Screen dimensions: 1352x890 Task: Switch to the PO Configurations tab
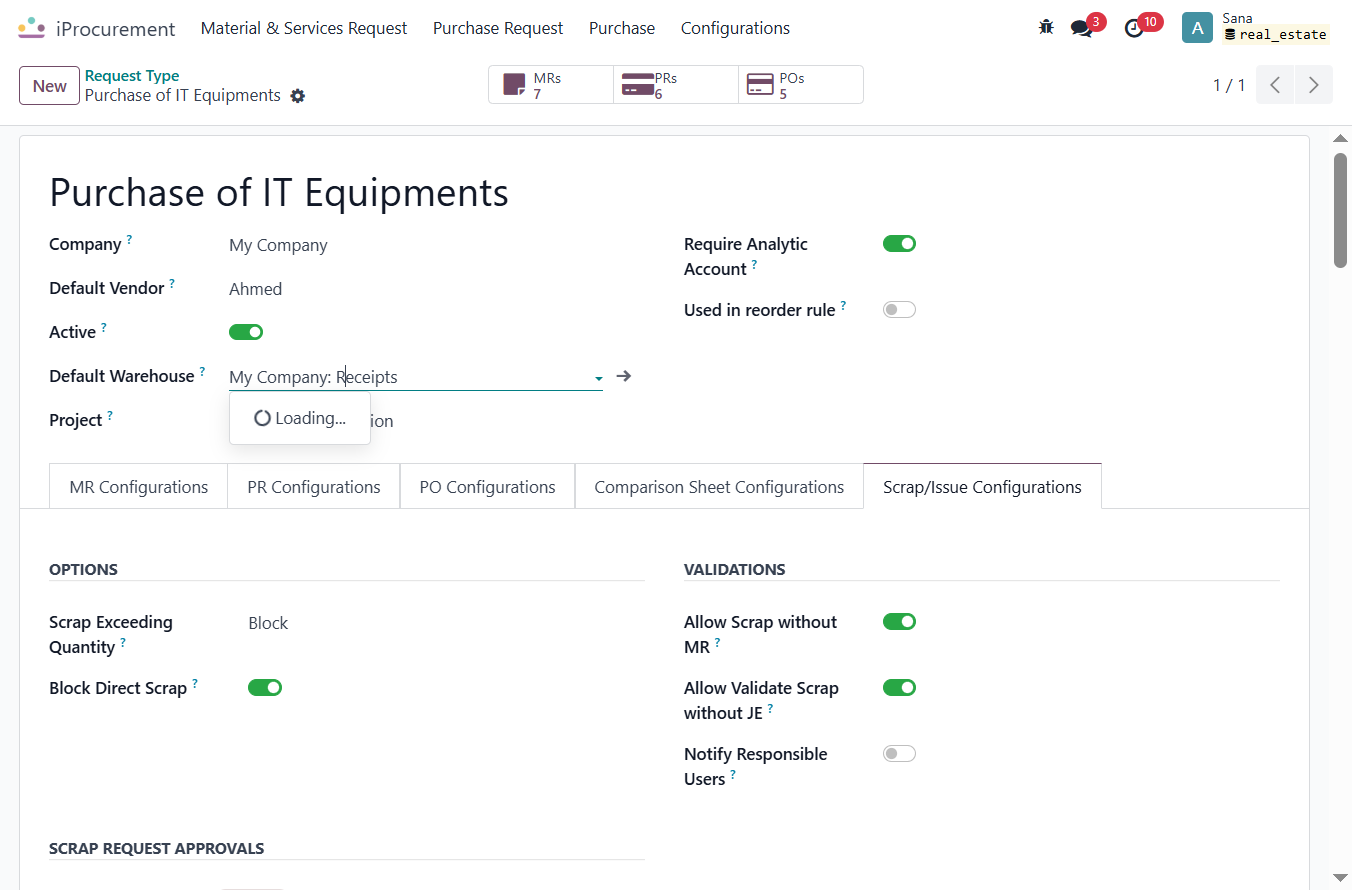pyautogui.click(x=488, y=487)
